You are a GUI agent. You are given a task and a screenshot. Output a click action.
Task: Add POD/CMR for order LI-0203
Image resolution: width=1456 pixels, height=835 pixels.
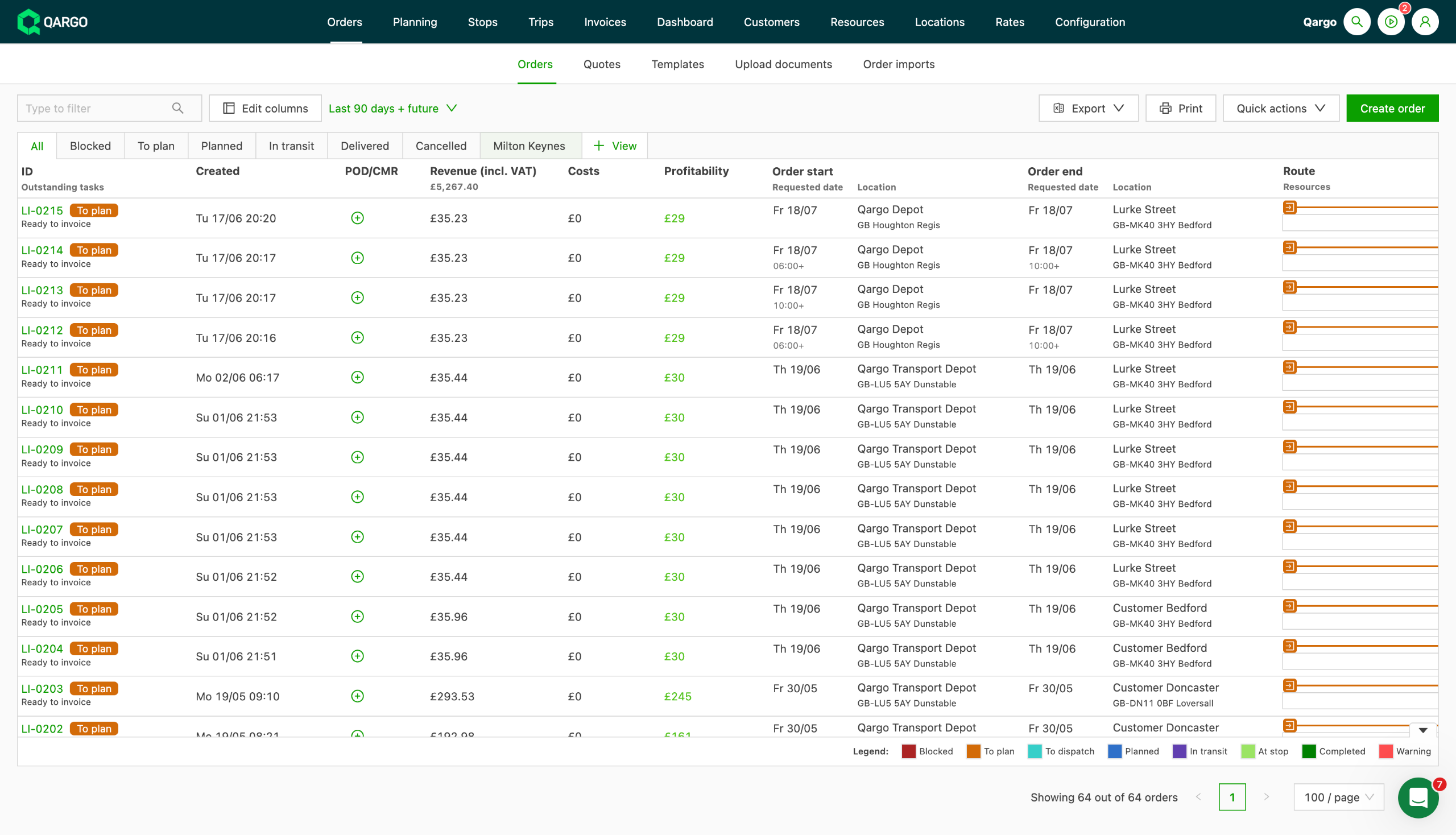pyautogui.click(x=357, y=696)
